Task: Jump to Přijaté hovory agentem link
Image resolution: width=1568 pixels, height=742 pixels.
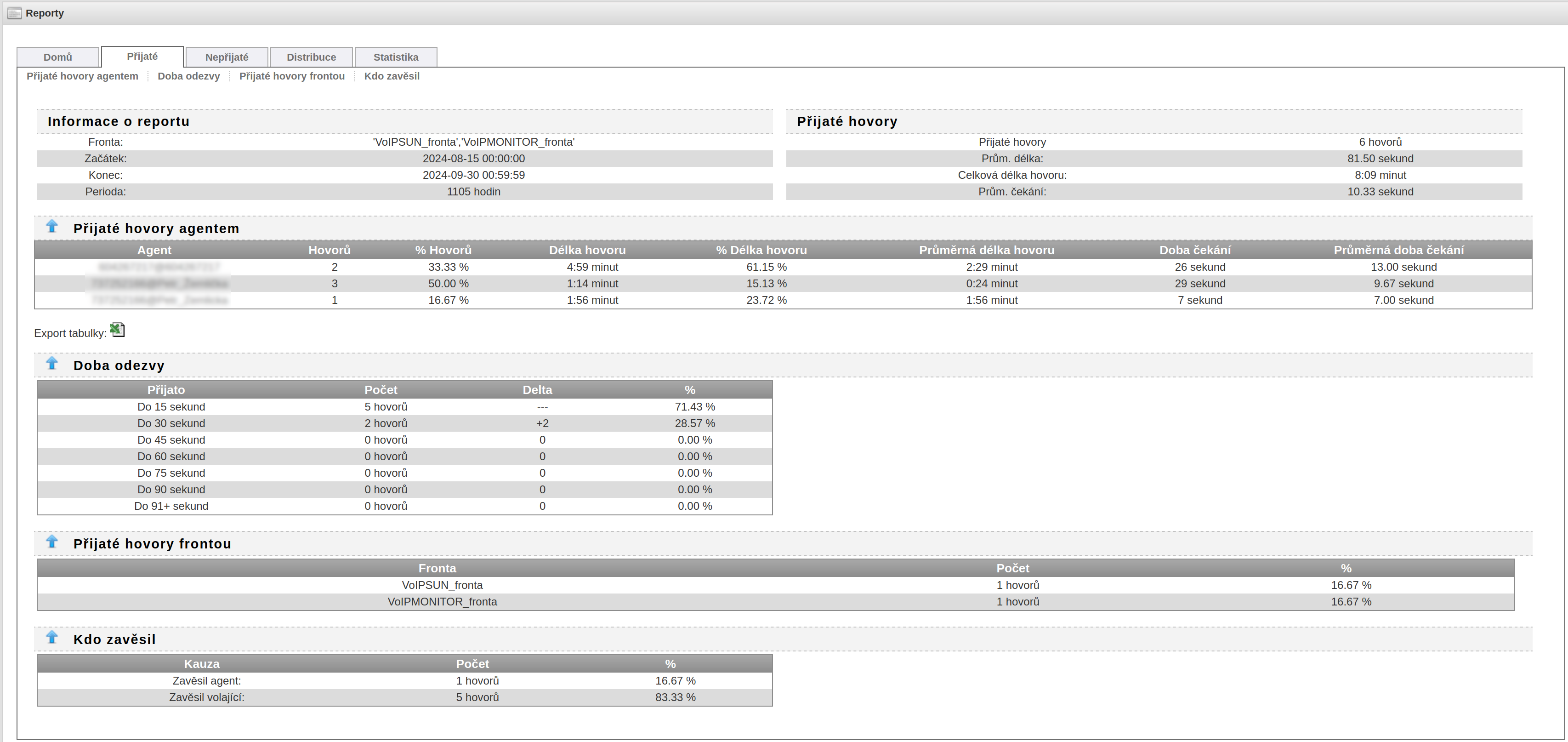Action: click(x=82, y=76)
